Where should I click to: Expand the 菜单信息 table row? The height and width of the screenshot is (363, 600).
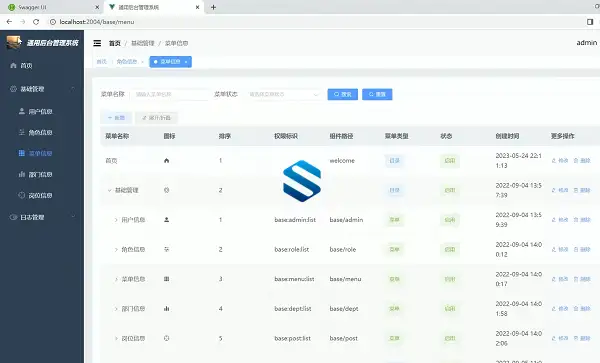(x=116, y=279)
